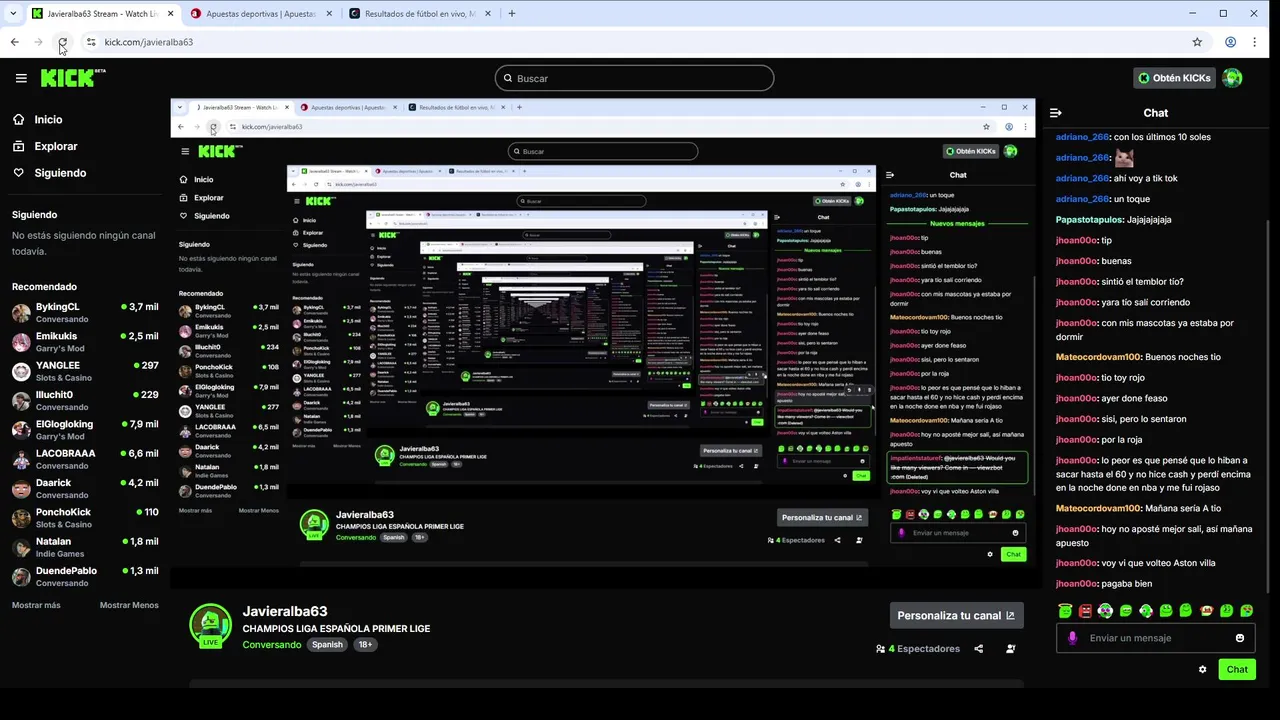Image resolution: width=1280 pixels, height=720 pixels.
Task: Click the Obtén KICKs button
Action: (1174, 78)
